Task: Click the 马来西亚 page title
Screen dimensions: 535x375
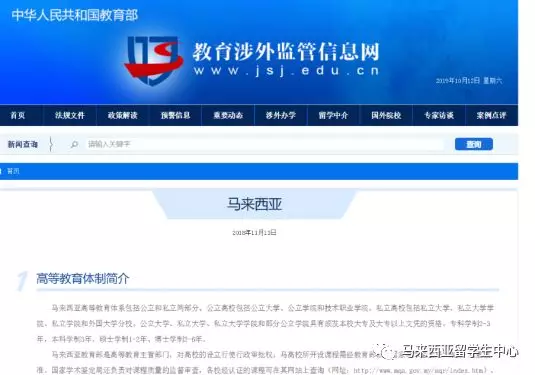Action: tap(255, 204)
